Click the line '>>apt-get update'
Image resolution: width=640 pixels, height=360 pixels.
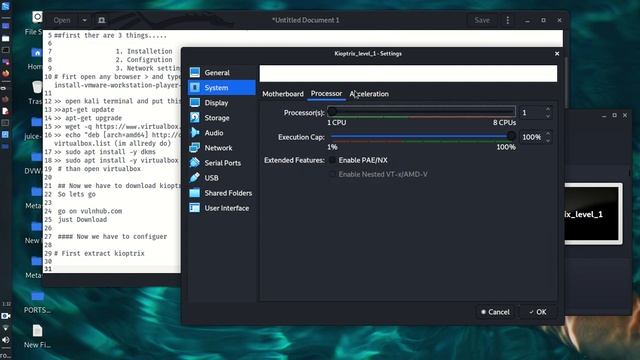coord(84,110)
